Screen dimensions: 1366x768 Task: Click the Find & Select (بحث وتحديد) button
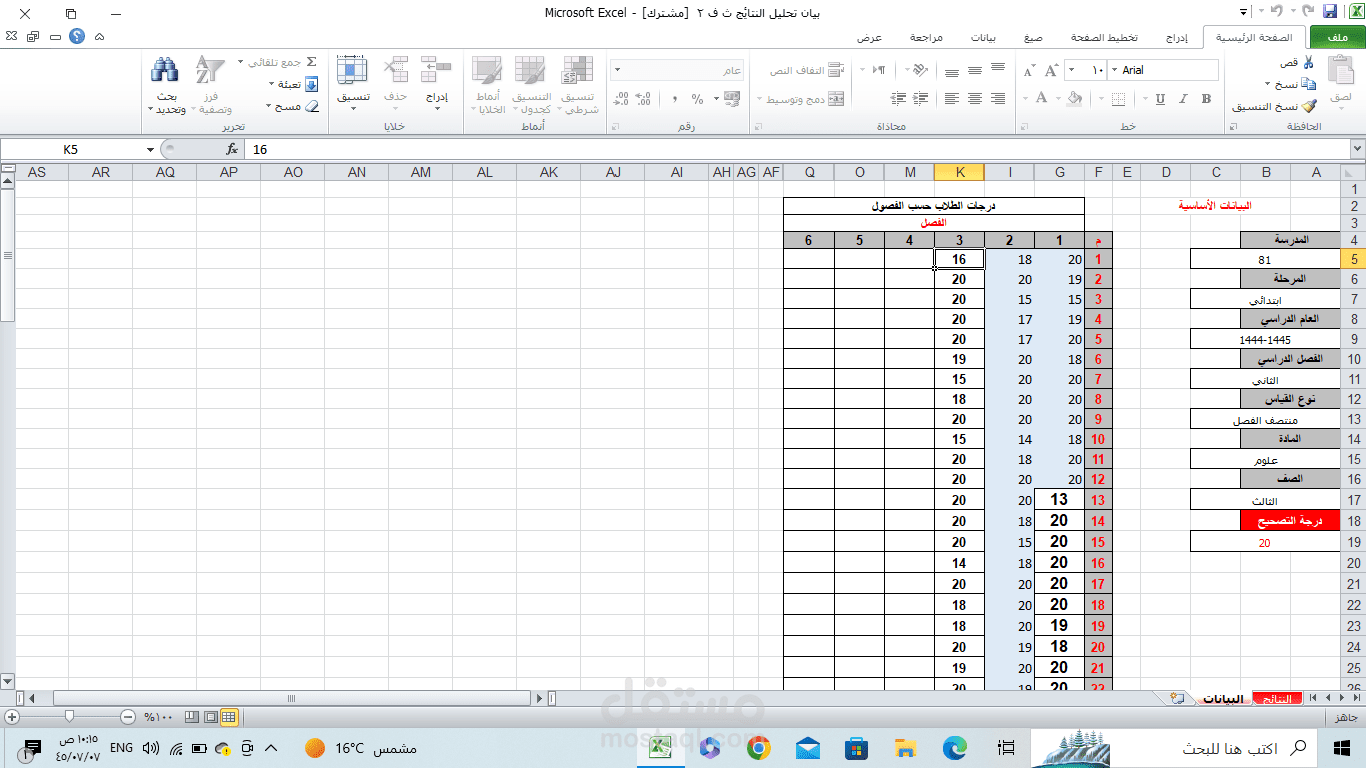coord(165,84)
